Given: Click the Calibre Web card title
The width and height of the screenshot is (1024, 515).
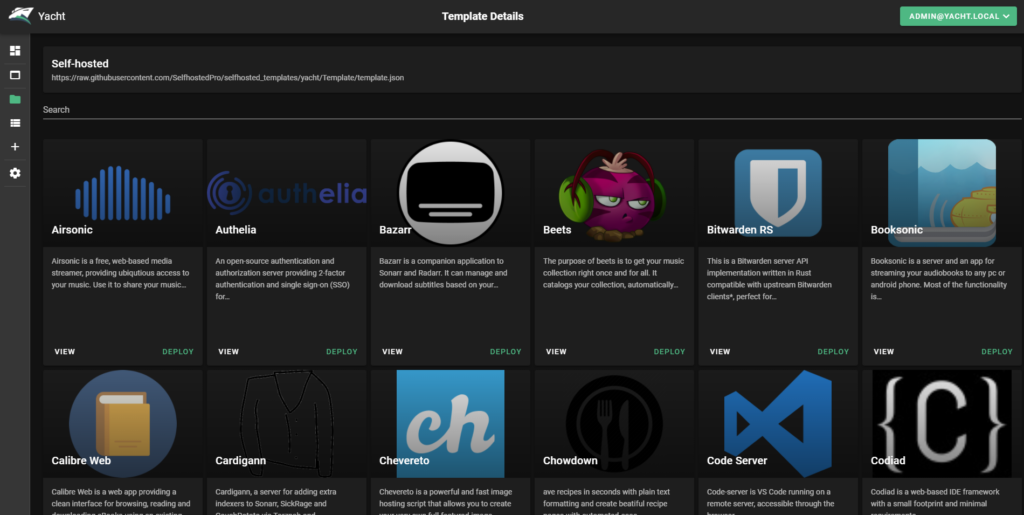Looking at the screenshot, I should click(81, 460).
